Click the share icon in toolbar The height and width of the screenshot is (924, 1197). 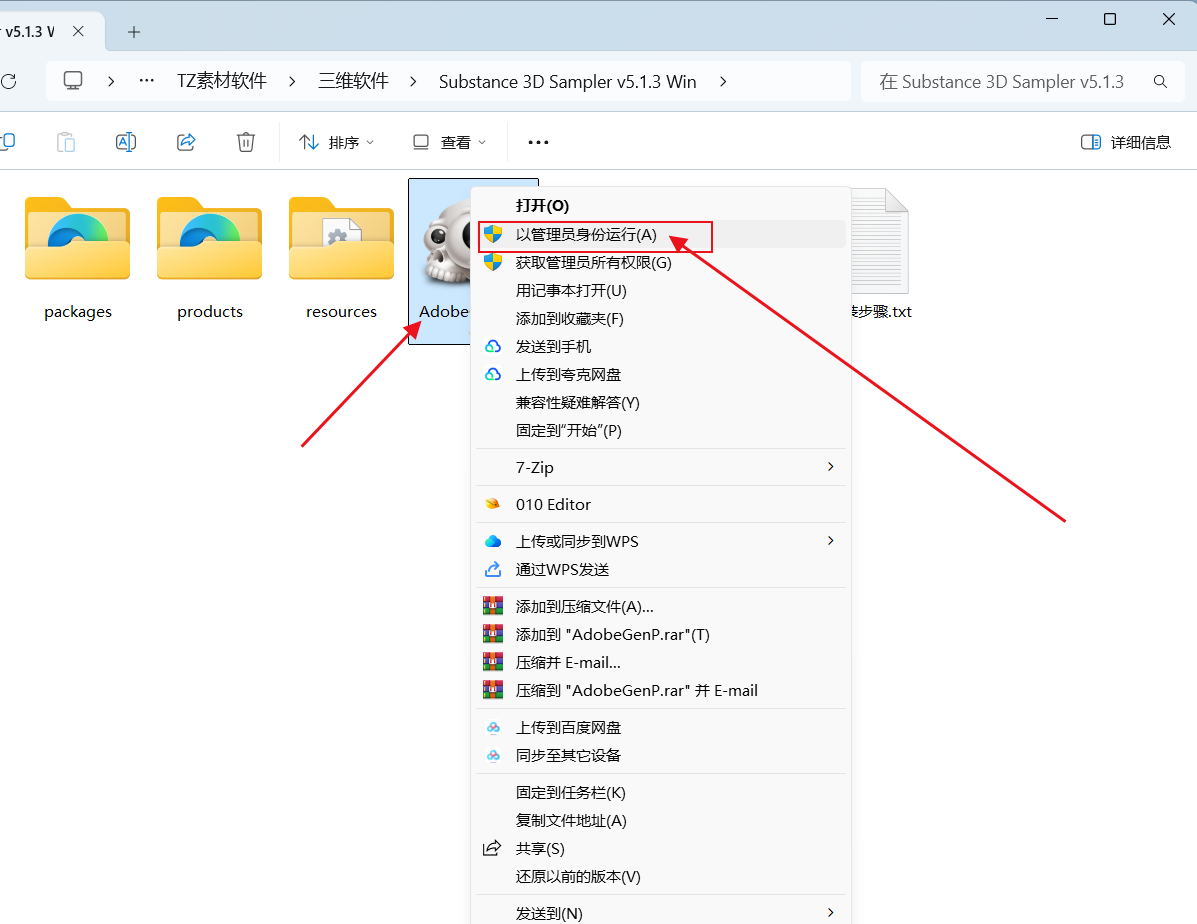pos(186,142)
